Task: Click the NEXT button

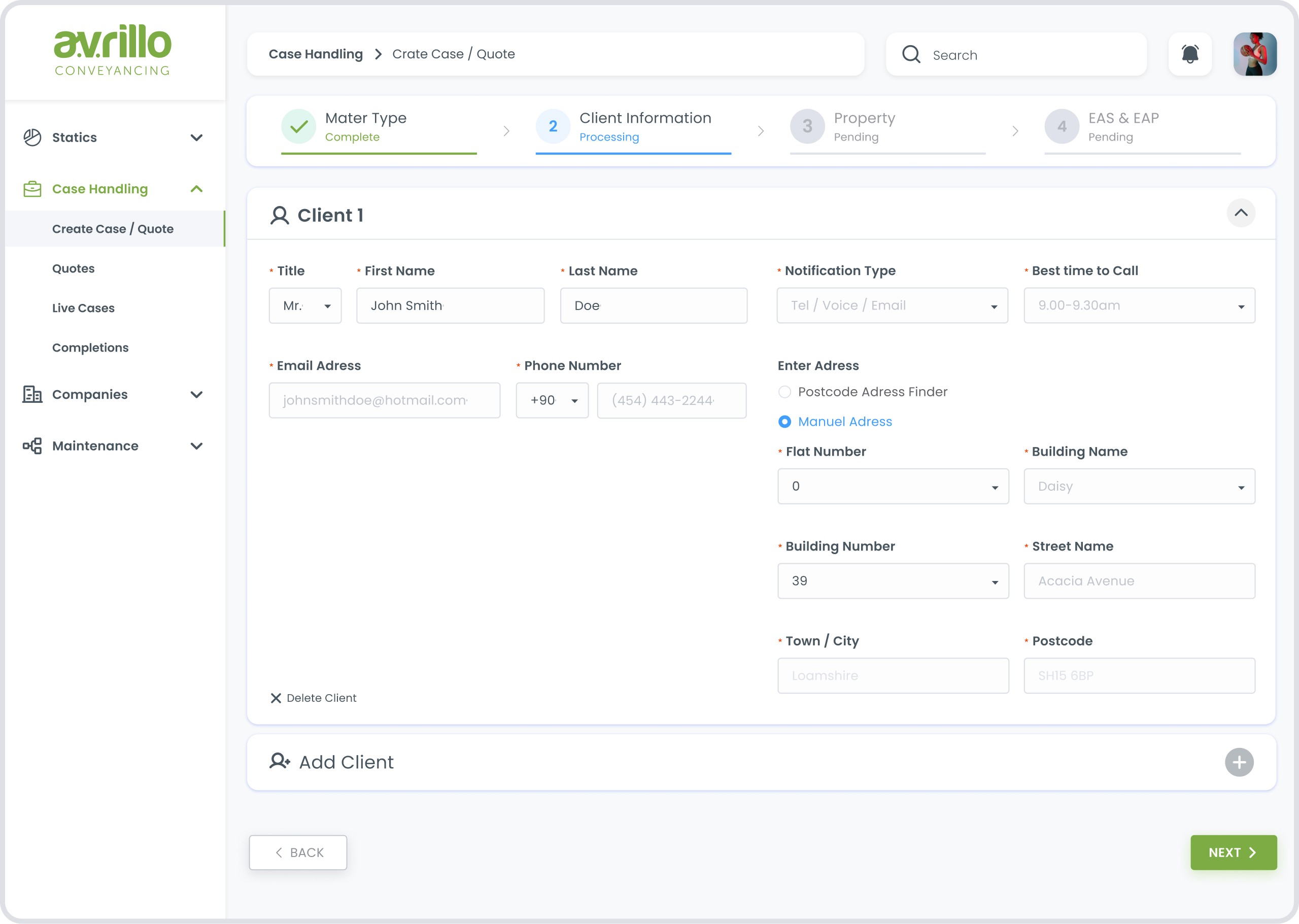Action: (1234, 852)
